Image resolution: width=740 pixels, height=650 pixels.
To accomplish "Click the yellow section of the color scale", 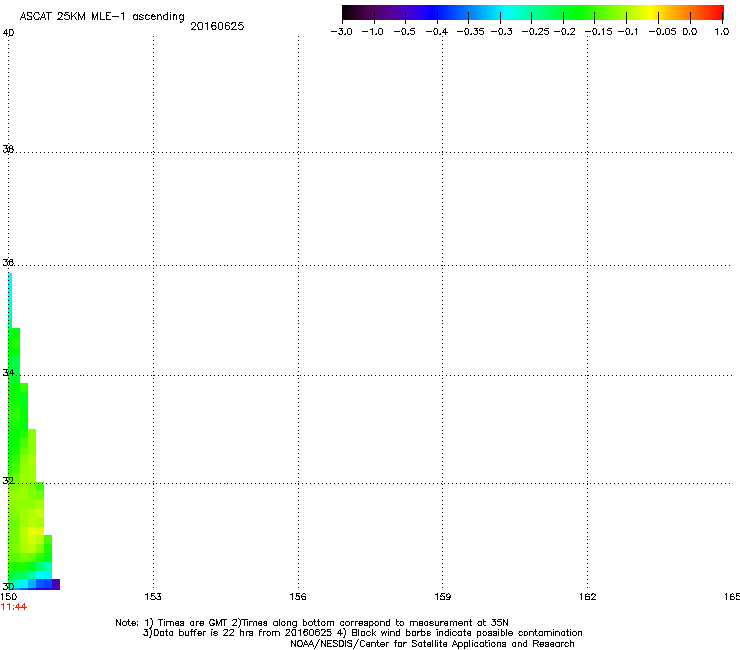I will (x=651, y=12).
